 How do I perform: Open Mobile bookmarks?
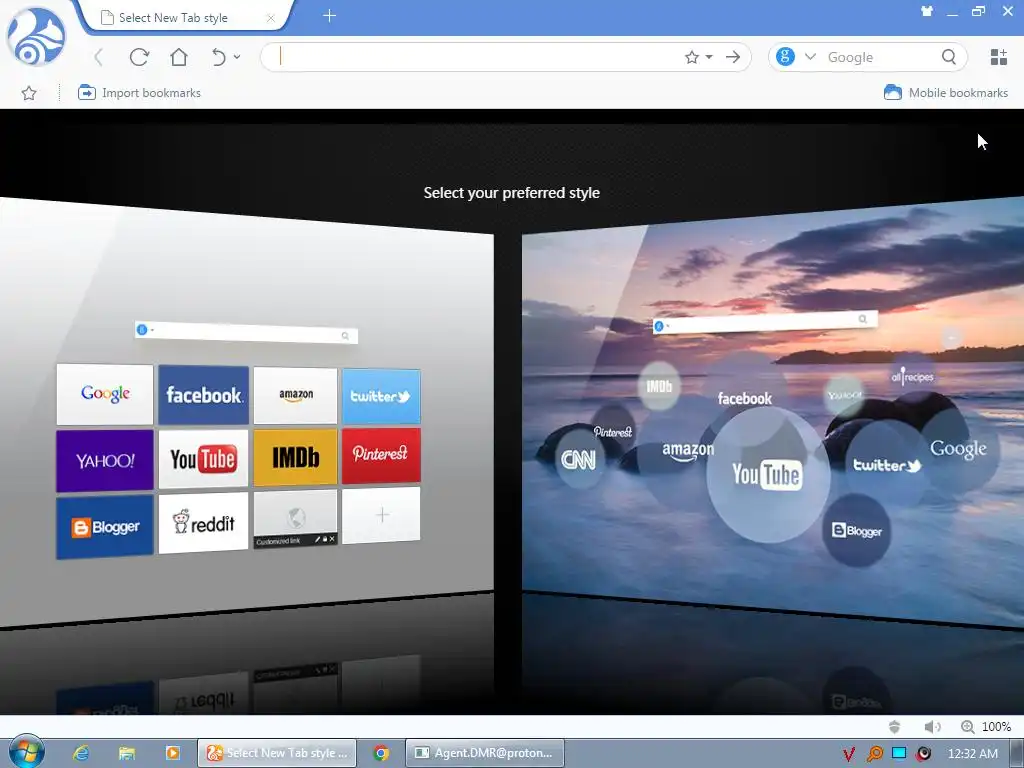(946, 93)
